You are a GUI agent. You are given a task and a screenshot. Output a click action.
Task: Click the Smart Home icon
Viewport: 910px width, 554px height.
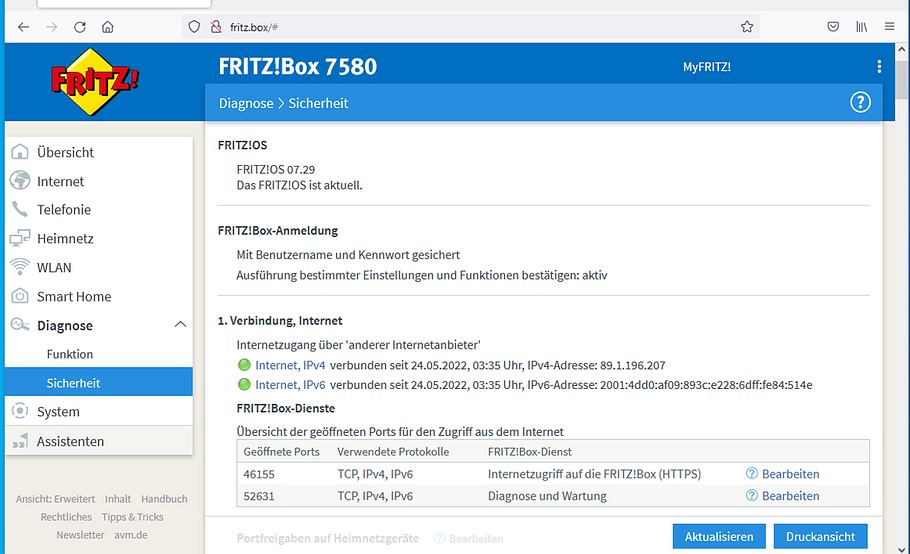click(20, 296)
